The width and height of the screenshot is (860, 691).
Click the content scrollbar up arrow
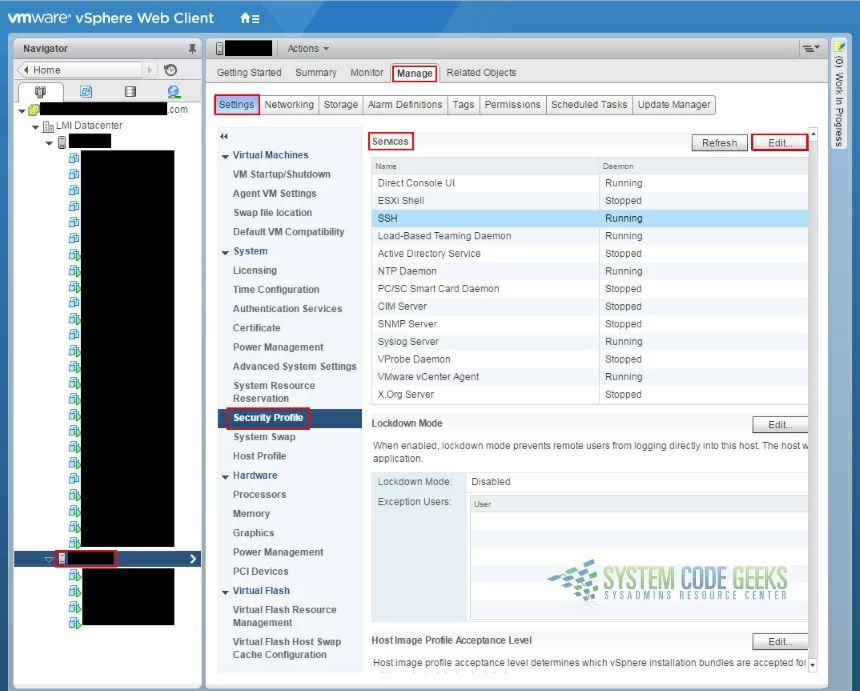[x=813, y=133]
